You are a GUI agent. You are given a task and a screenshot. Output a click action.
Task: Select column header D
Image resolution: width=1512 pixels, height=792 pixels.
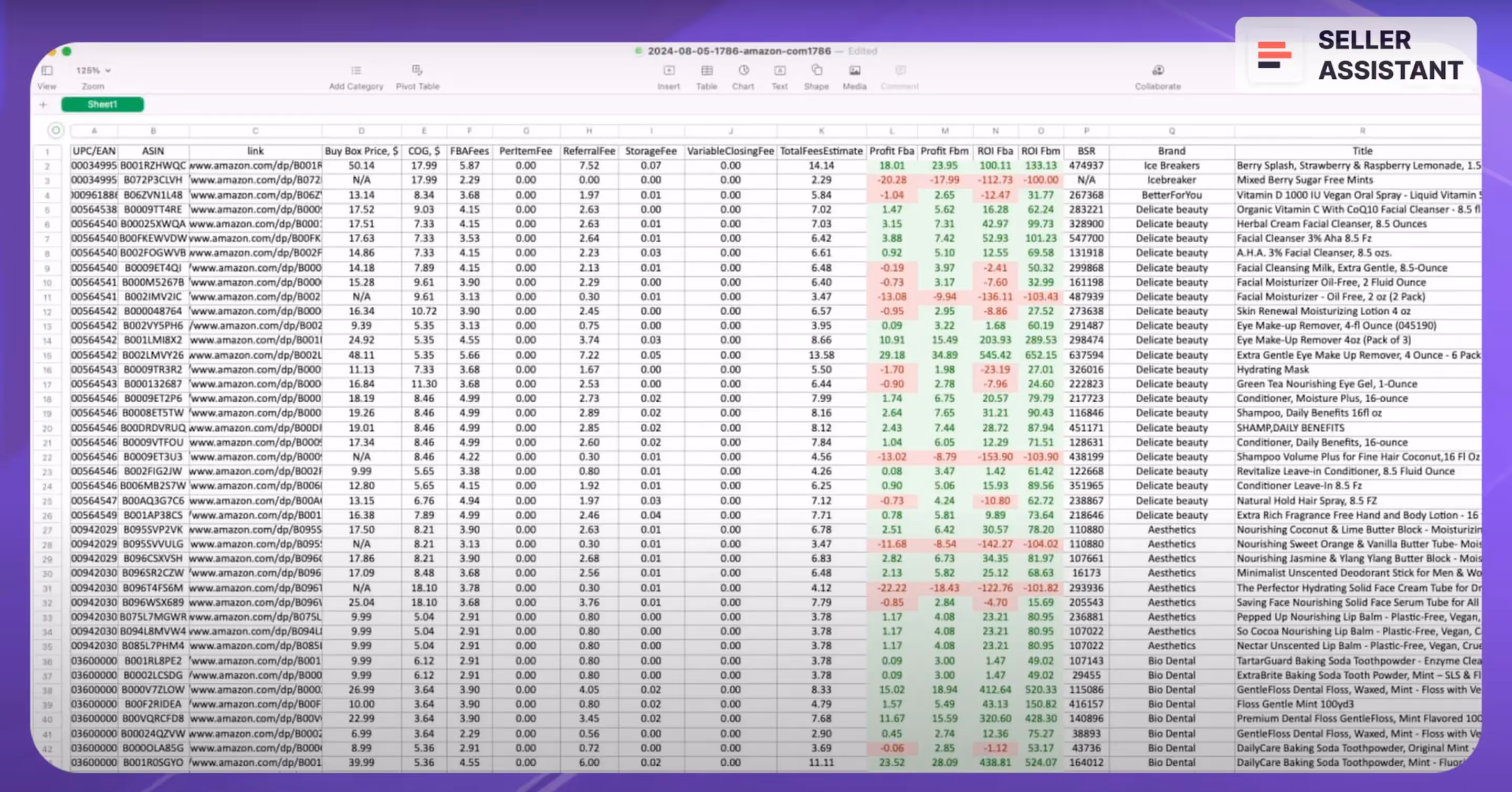tap(361, 131)
